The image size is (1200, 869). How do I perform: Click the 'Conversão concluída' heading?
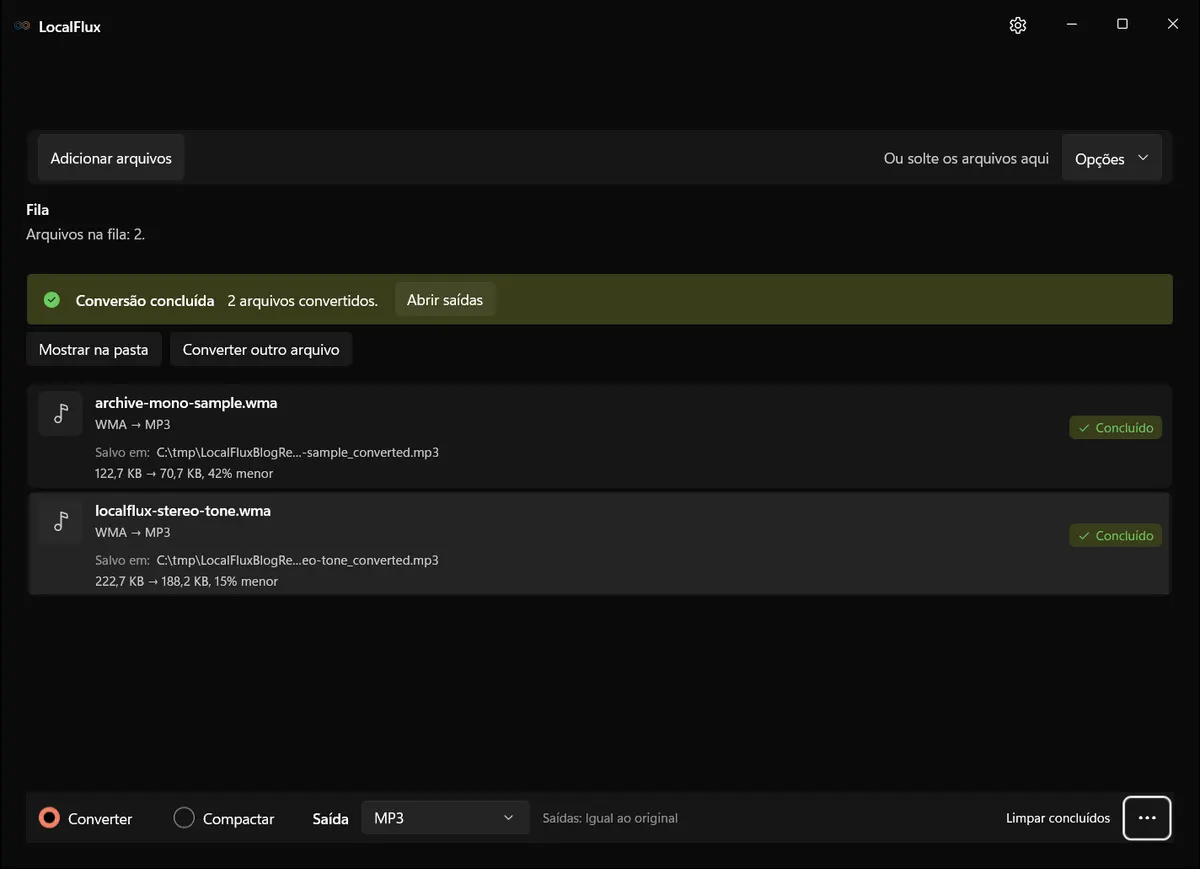[145, 300]
